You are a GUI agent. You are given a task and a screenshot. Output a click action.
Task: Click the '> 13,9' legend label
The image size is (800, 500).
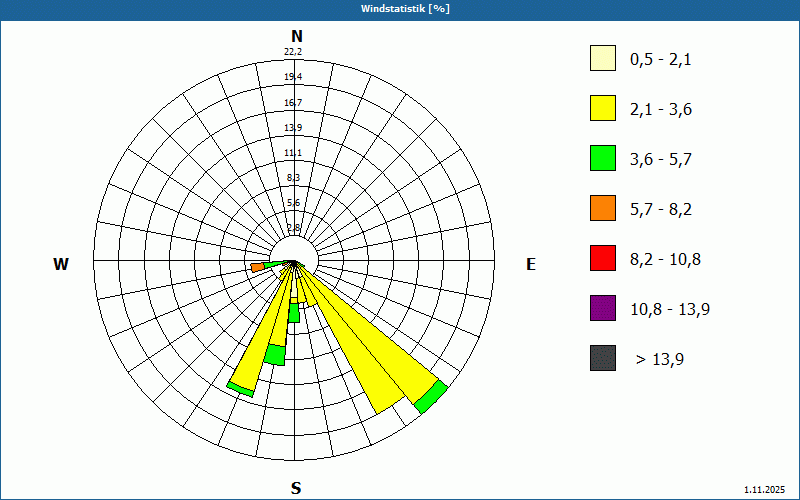(x=660, y=360)
